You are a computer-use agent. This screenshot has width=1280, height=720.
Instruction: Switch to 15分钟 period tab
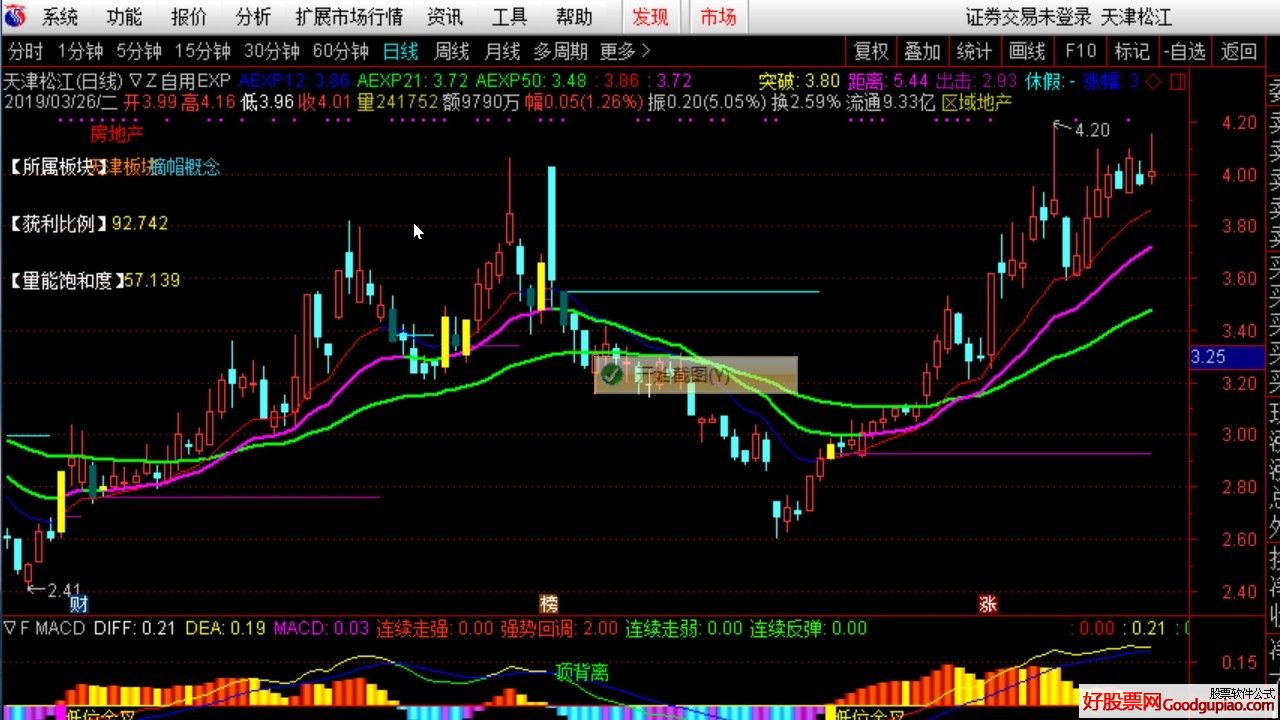click(x=202, y=51)
